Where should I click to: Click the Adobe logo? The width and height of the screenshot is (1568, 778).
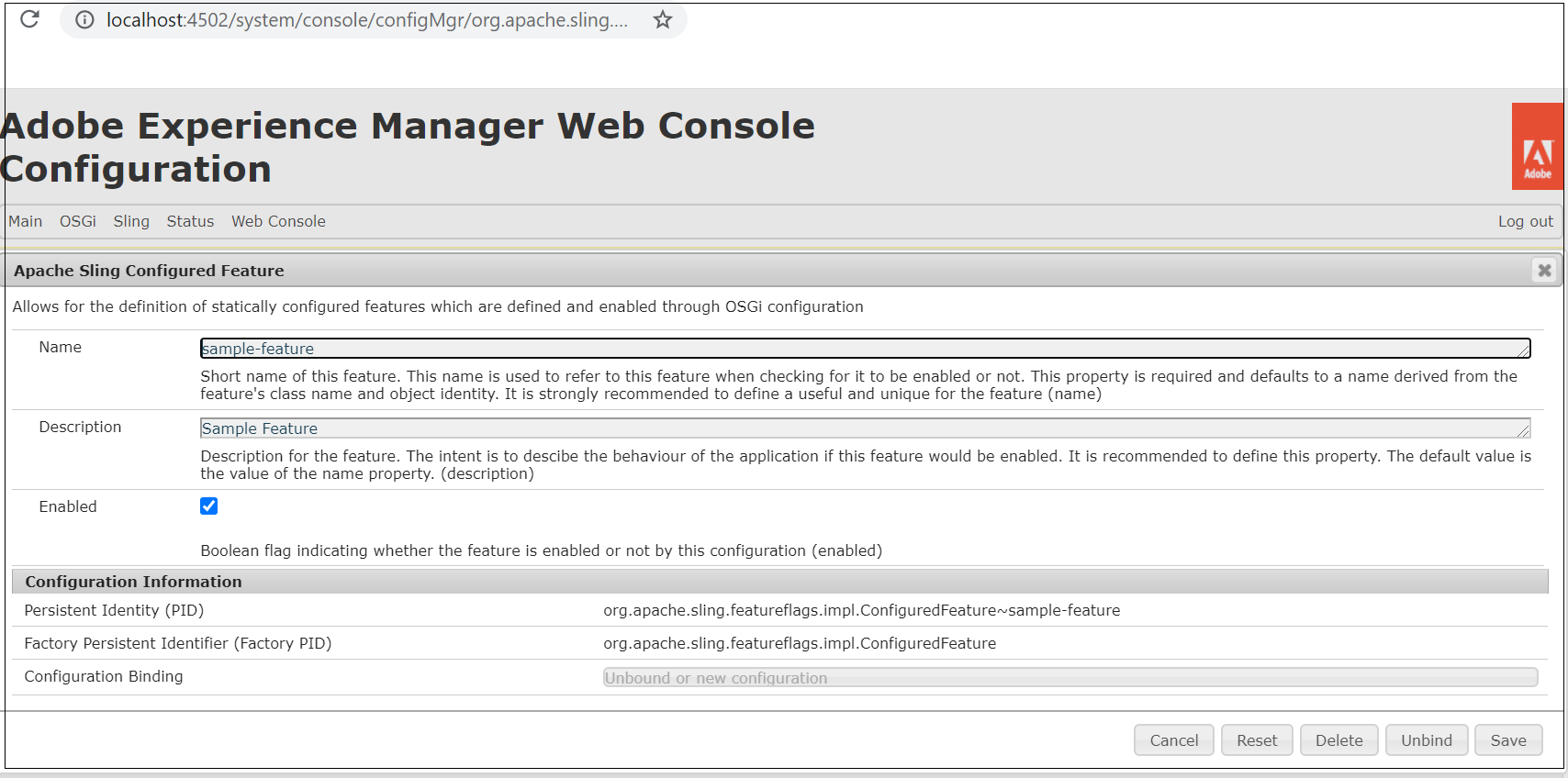click(1538, 147)
